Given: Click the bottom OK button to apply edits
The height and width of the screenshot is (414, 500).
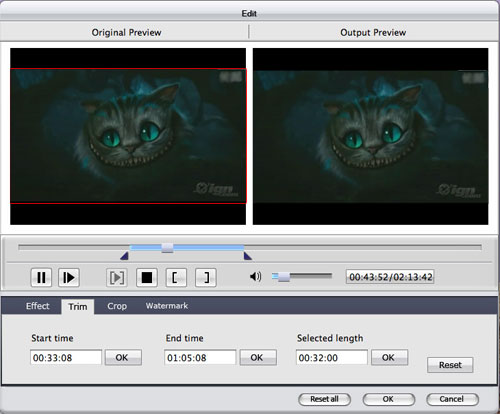Looking at the screenshot, I should (388, 399).
